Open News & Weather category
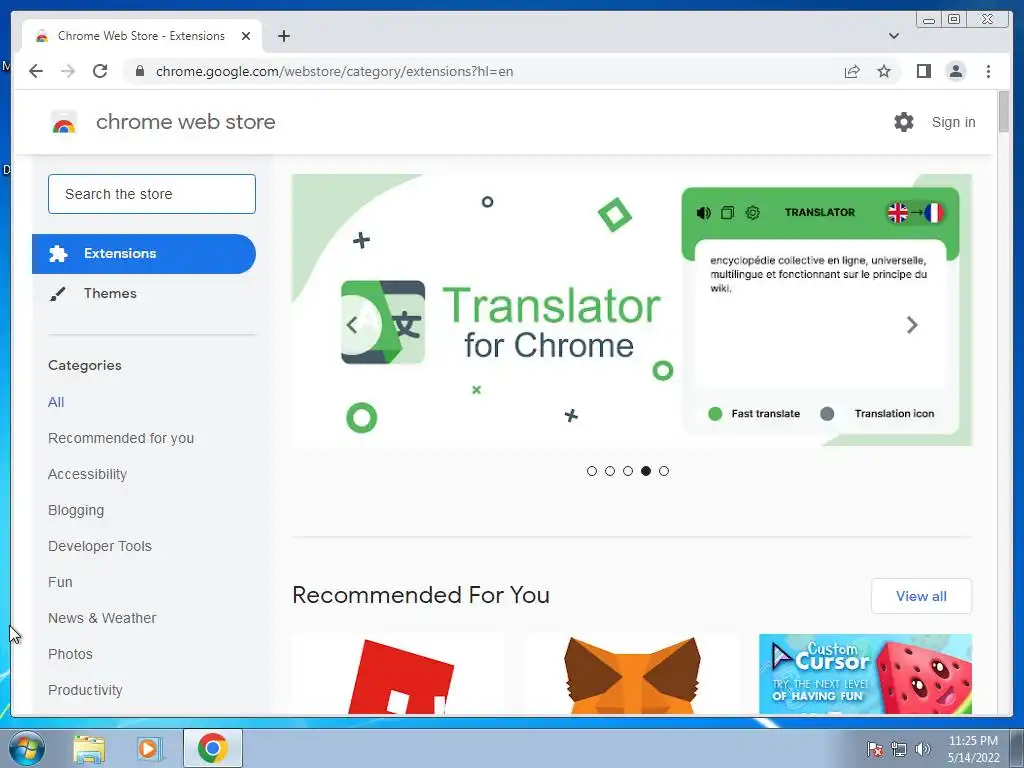 click(102, 618)
